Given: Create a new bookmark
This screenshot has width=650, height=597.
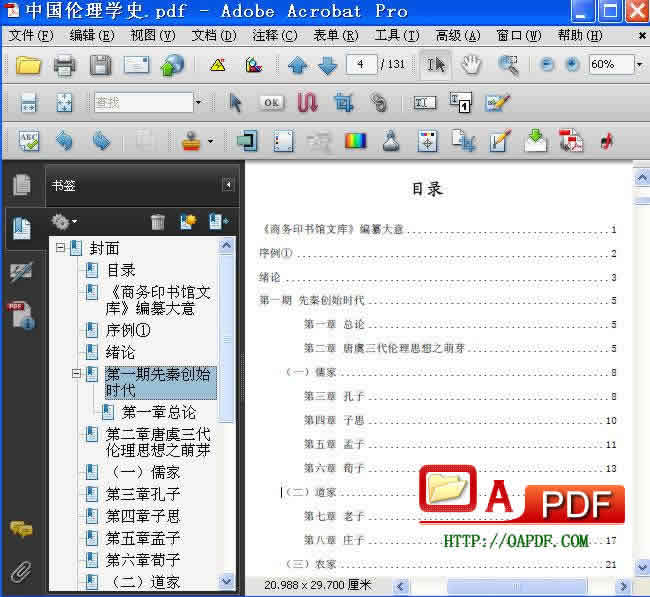Looking at the screenshot, I should tap(188, 222).
